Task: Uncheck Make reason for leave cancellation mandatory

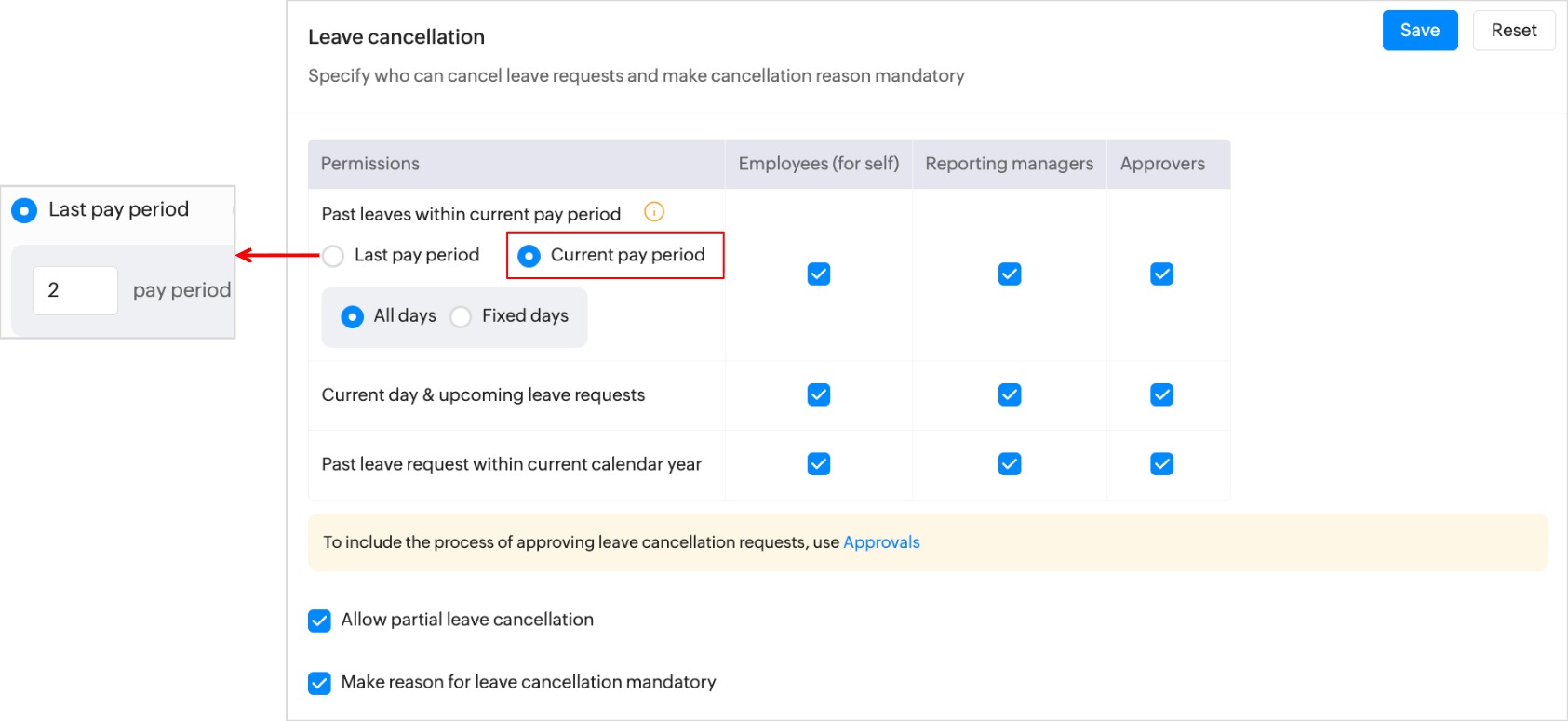Action: [319, 684]
